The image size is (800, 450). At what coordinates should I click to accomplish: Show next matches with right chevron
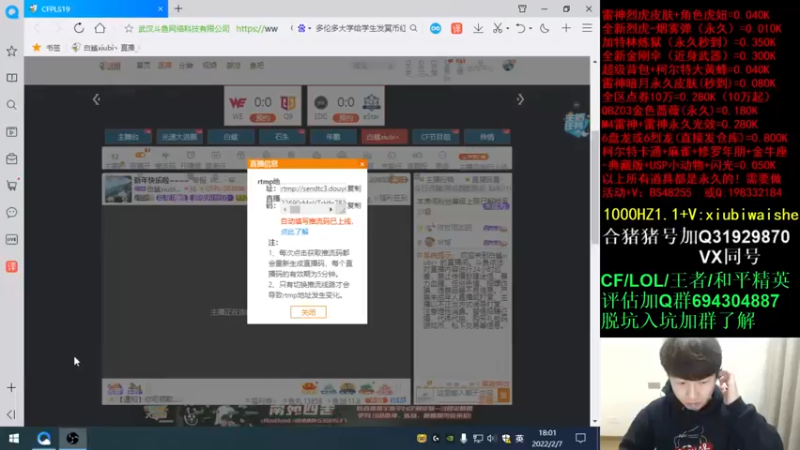[x=520, y=99]
